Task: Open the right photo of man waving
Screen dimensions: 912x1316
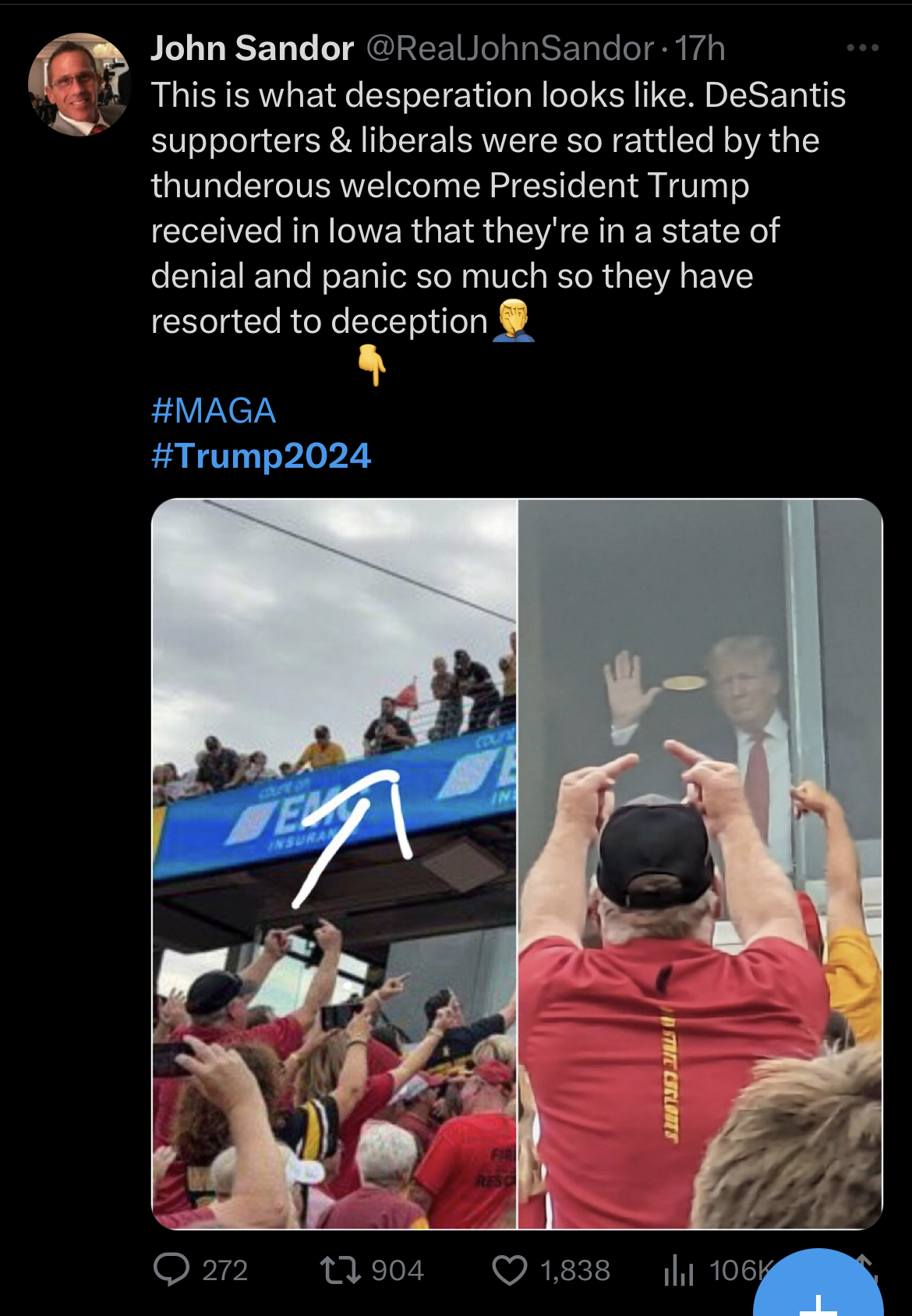Action: coord(700,864)
